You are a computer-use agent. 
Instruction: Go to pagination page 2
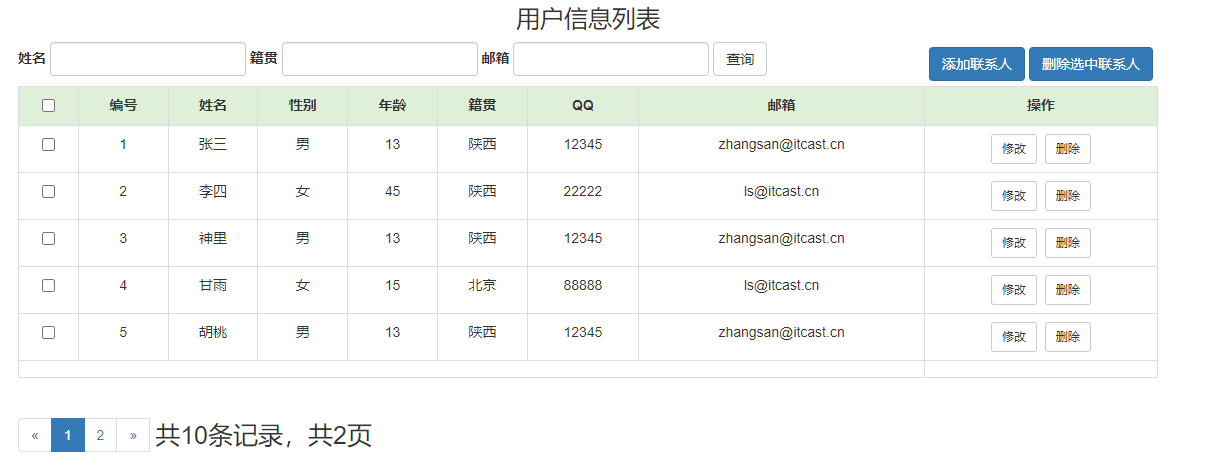(x=100, y=435)
